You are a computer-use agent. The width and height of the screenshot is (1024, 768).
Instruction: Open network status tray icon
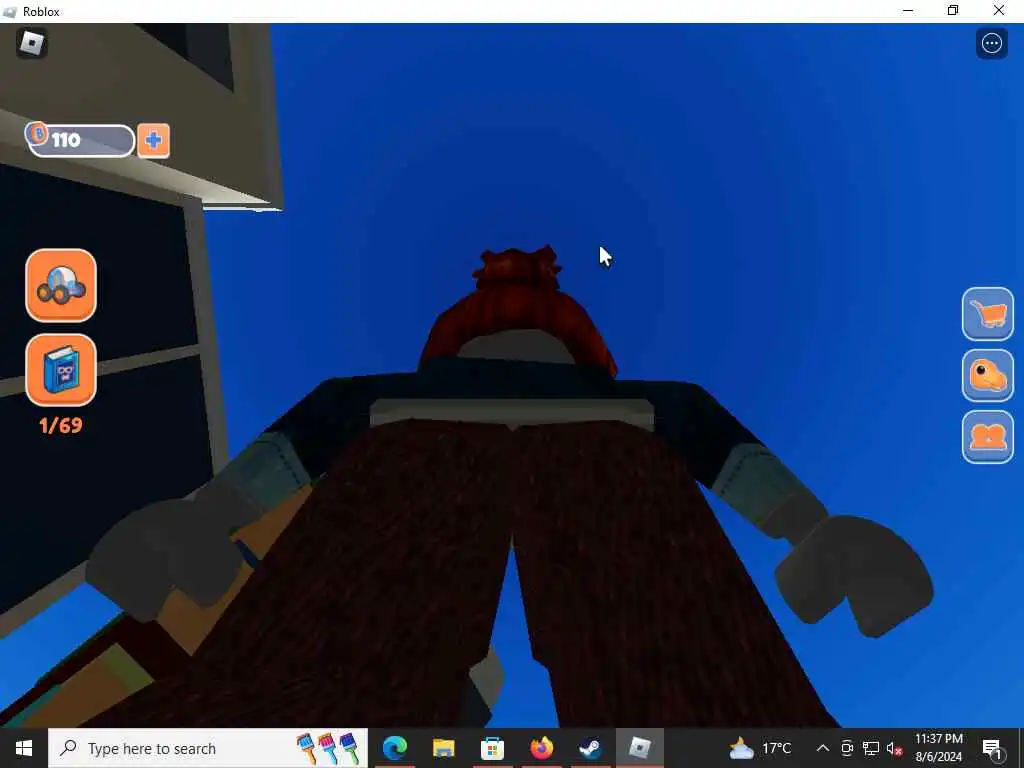[x=871, y=748]
